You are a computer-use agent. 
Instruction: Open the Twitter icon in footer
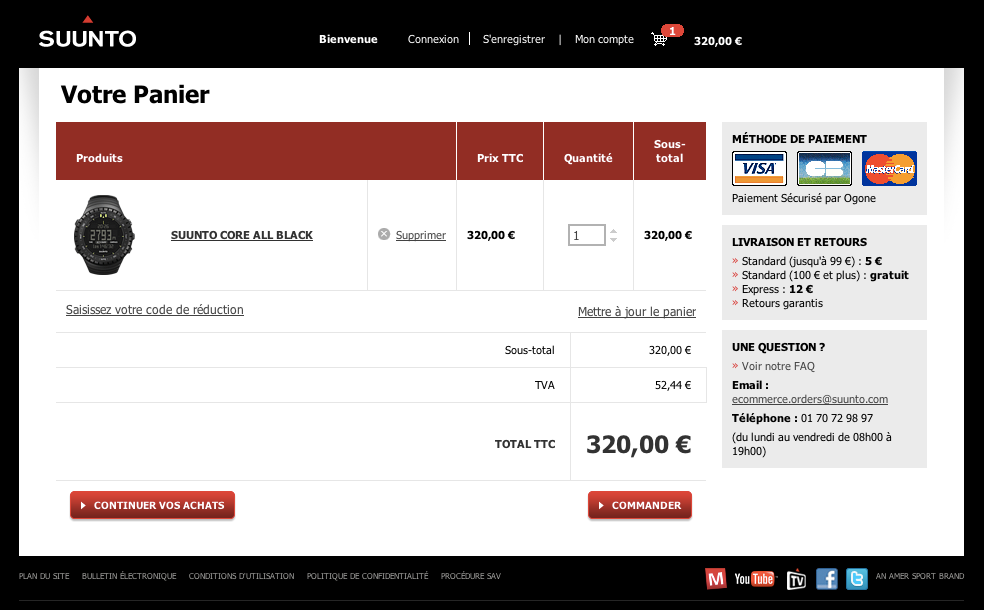point(857,579)
